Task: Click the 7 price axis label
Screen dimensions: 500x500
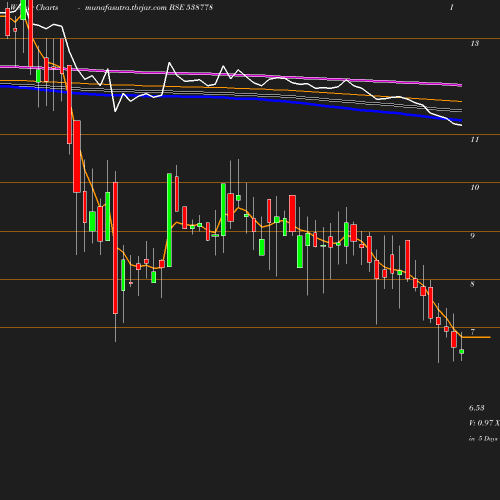Action: pos(472,332)
